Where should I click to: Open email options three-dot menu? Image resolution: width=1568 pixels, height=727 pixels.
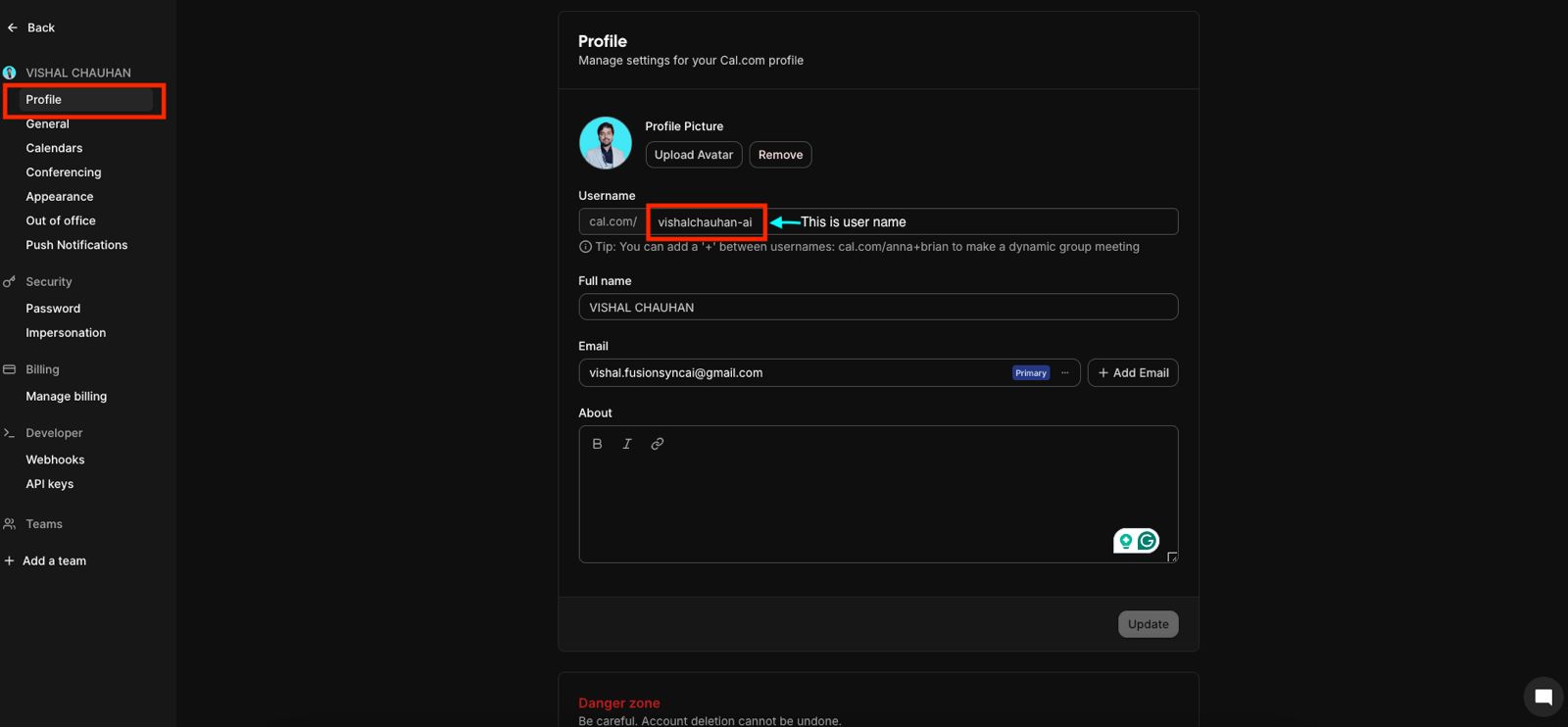(x=1065, y=372)
